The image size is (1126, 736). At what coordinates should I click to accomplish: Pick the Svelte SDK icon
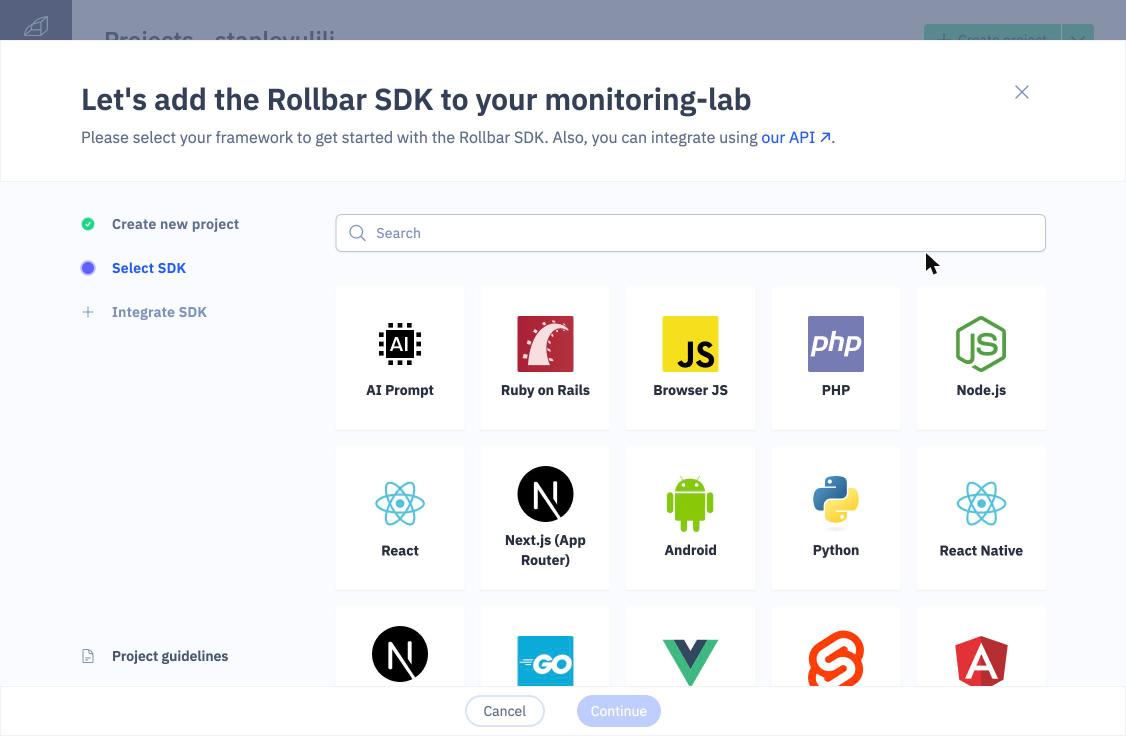[x=836, y=658]
